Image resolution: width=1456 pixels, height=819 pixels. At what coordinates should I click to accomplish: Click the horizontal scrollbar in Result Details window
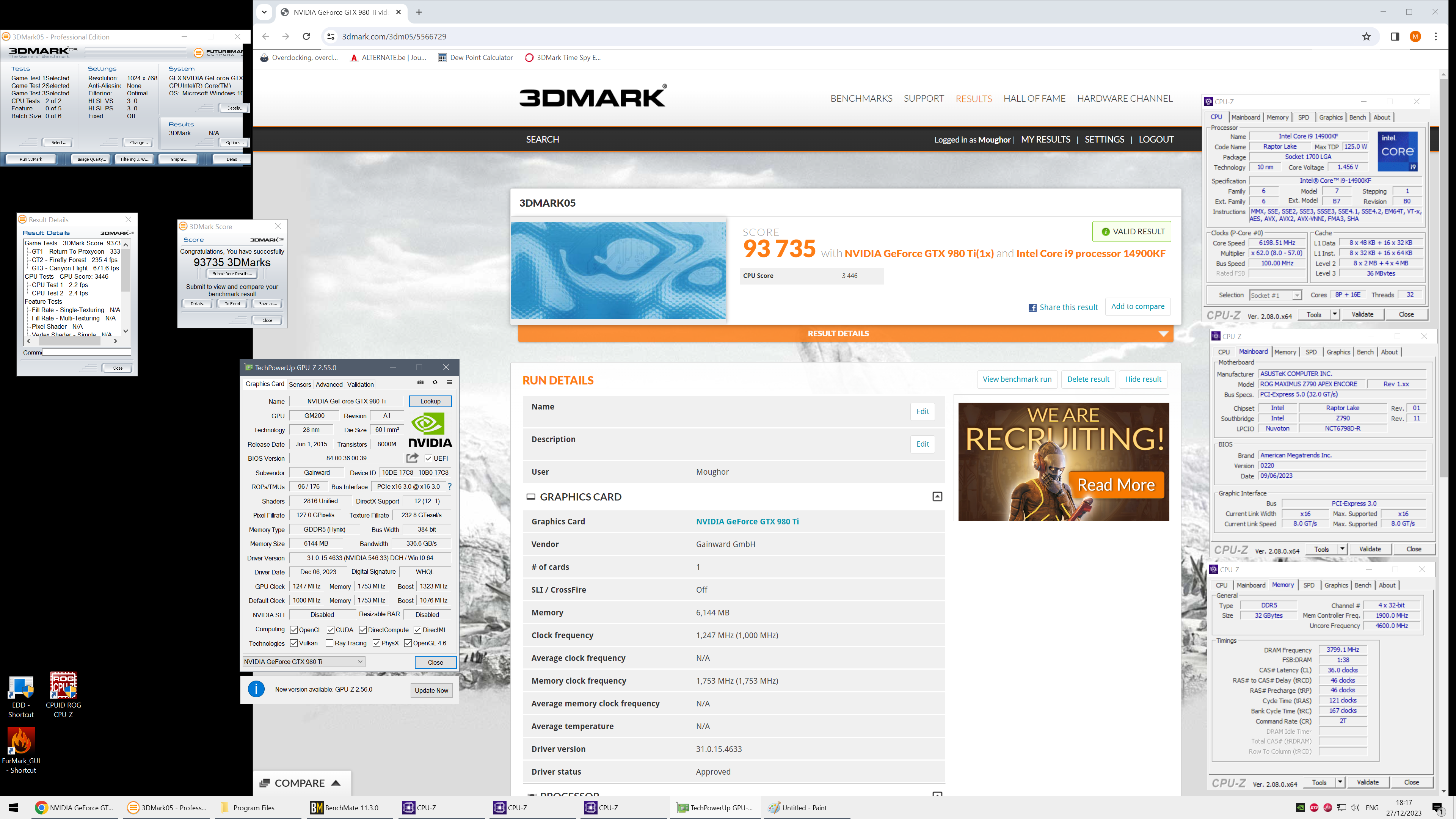point(72,341)
